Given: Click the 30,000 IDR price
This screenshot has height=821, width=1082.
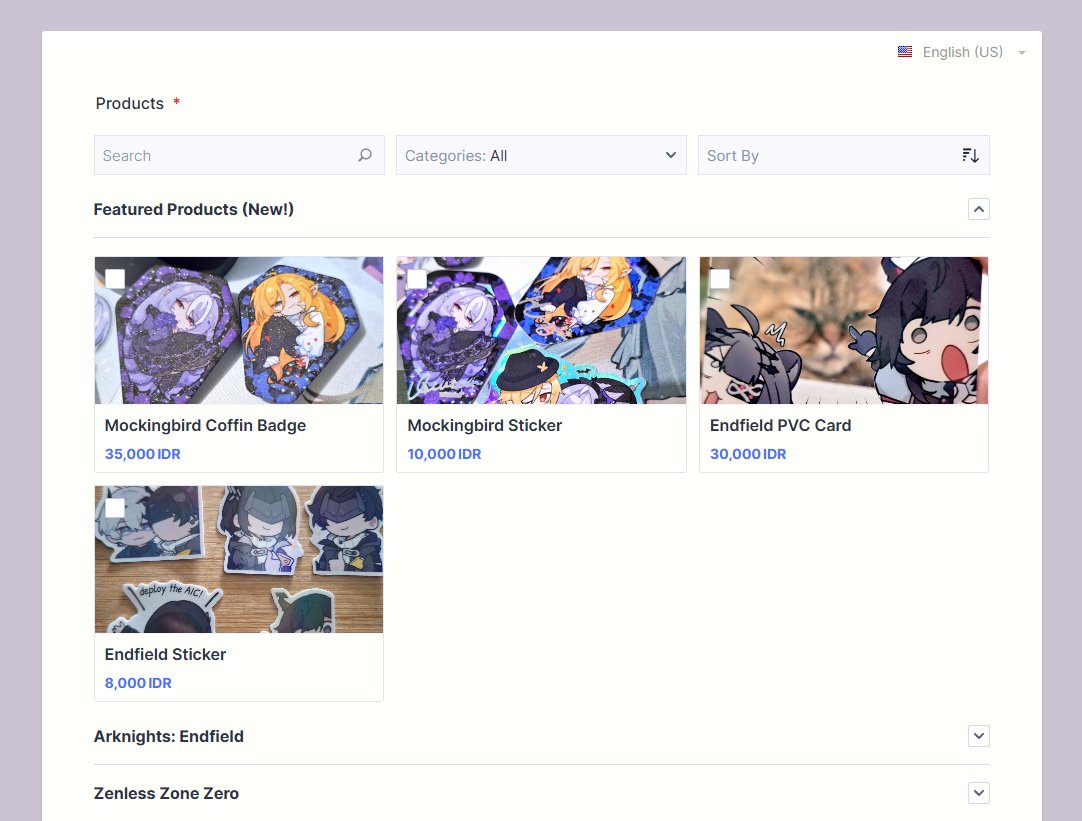Looking at the screenshot, I should (748, 454).
